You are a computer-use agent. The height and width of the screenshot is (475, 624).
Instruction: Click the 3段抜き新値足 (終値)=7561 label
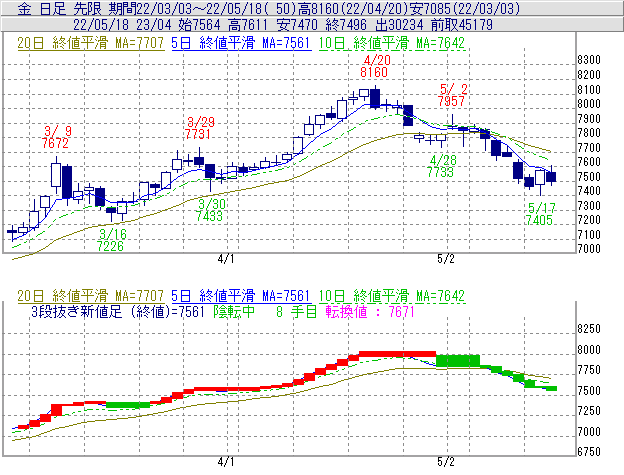tap(118, 311)
